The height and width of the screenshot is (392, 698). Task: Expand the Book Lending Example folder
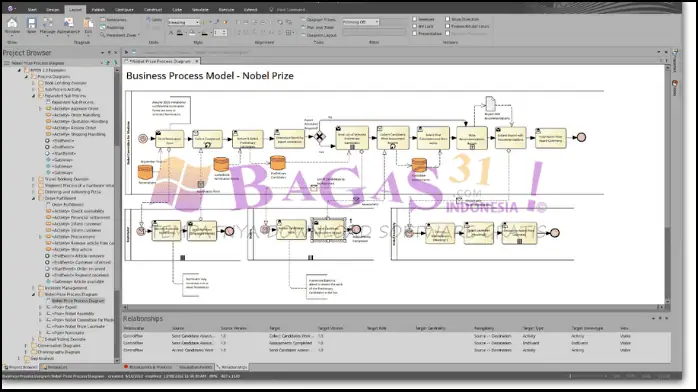(33, 83)
